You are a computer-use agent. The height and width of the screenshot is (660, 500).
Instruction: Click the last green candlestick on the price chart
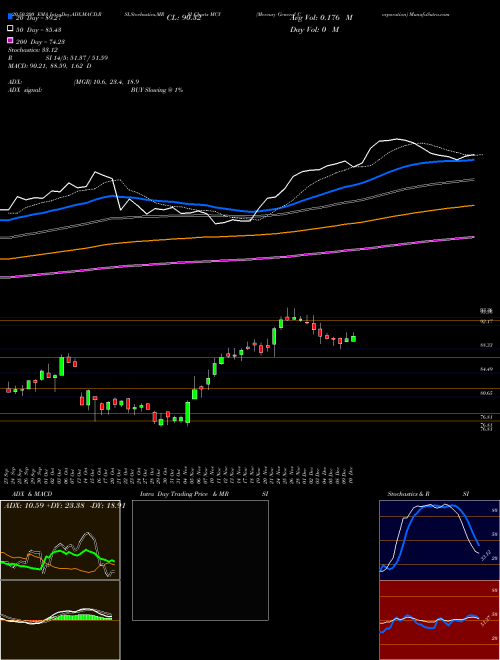pyautogui.click(x=354, y=338)
